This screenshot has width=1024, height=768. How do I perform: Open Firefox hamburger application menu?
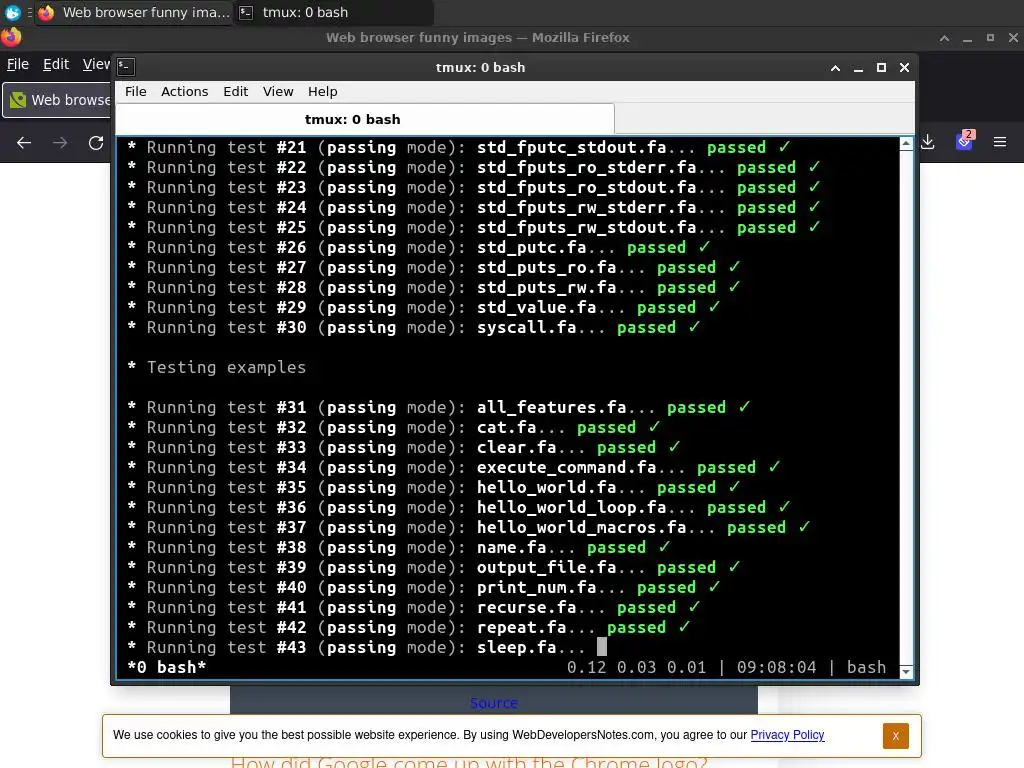pos(1000,142)
